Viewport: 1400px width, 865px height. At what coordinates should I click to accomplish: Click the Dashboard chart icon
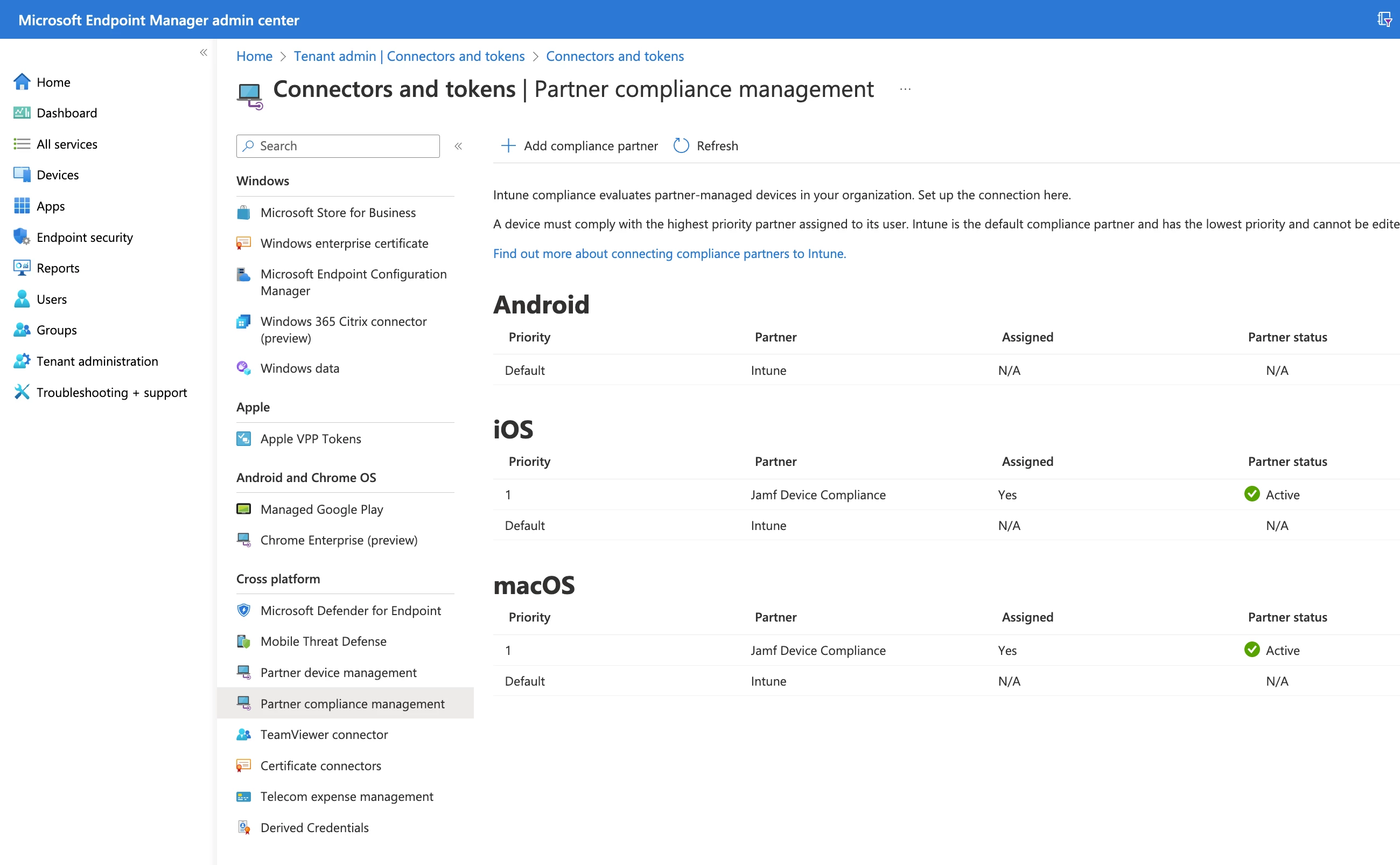point(22,113)
